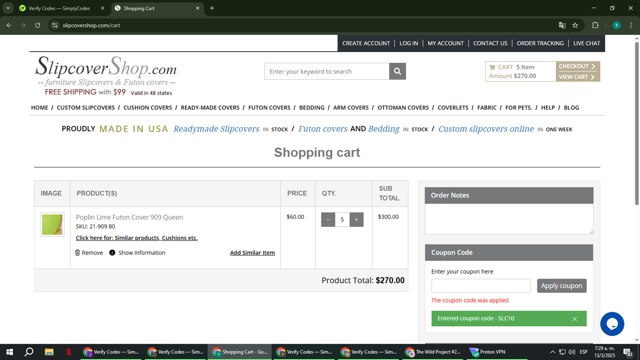The width and height of the screenshot is (640, 360).
Task: Open Chrome three-dot menu
Action: [631, 25]
